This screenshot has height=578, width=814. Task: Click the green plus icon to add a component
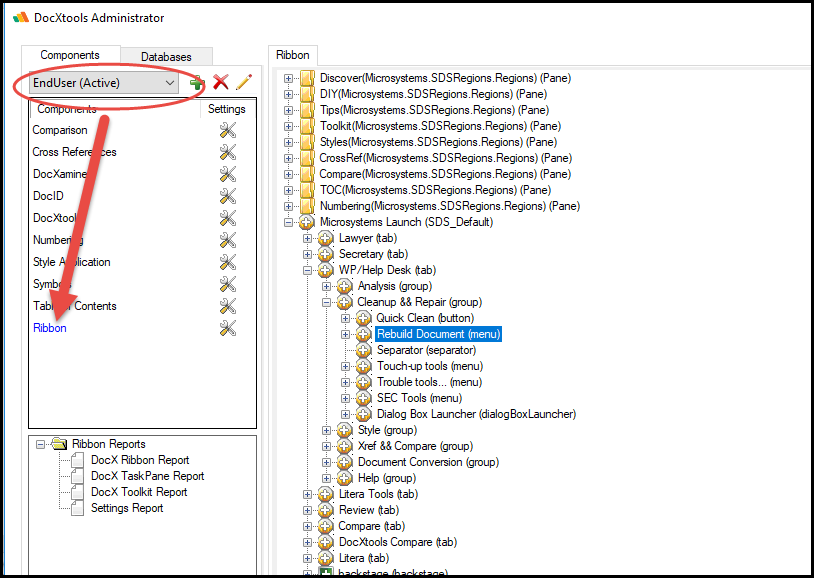click(x=196, y=83)
